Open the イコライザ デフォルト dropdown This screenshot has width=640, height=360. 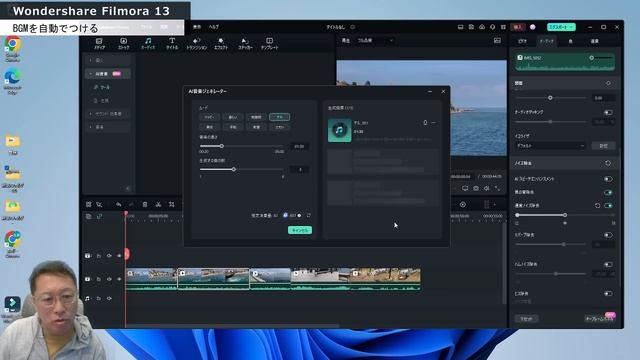pyautogui.click(x=550, y=146)
